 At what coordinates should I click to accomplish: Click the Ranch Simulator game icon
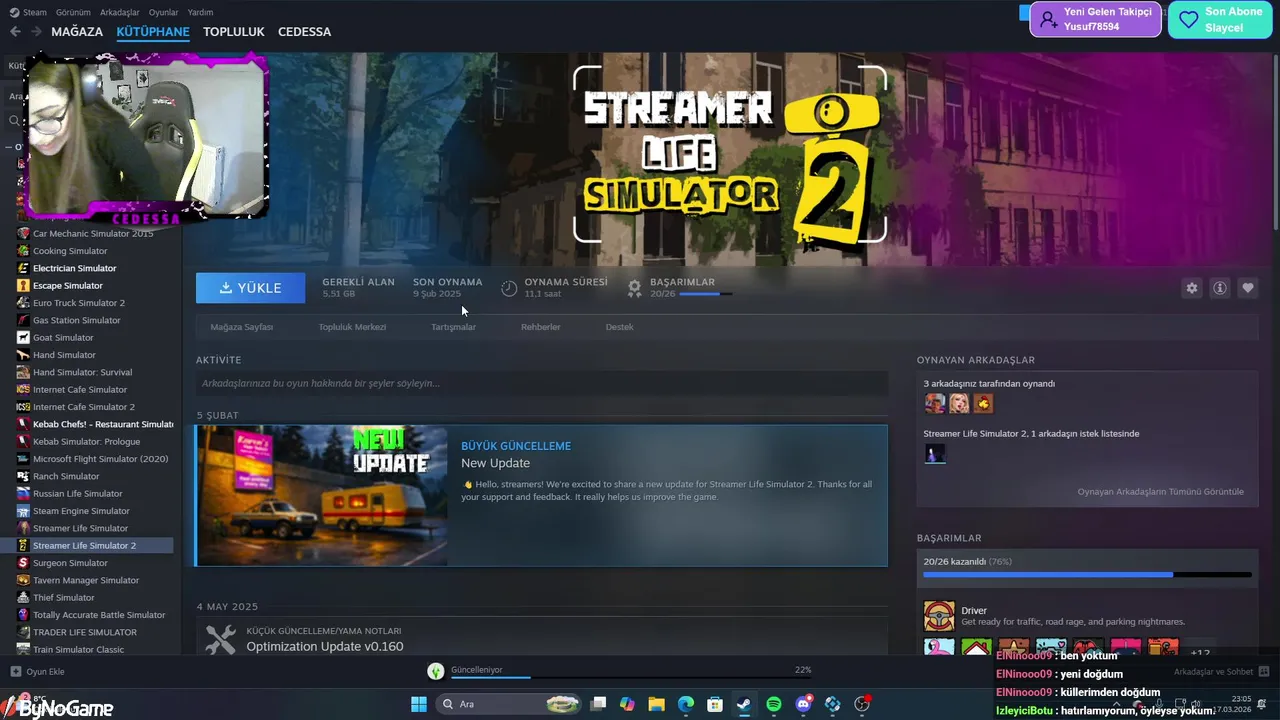pyautogui.click(x=24, y=476)
